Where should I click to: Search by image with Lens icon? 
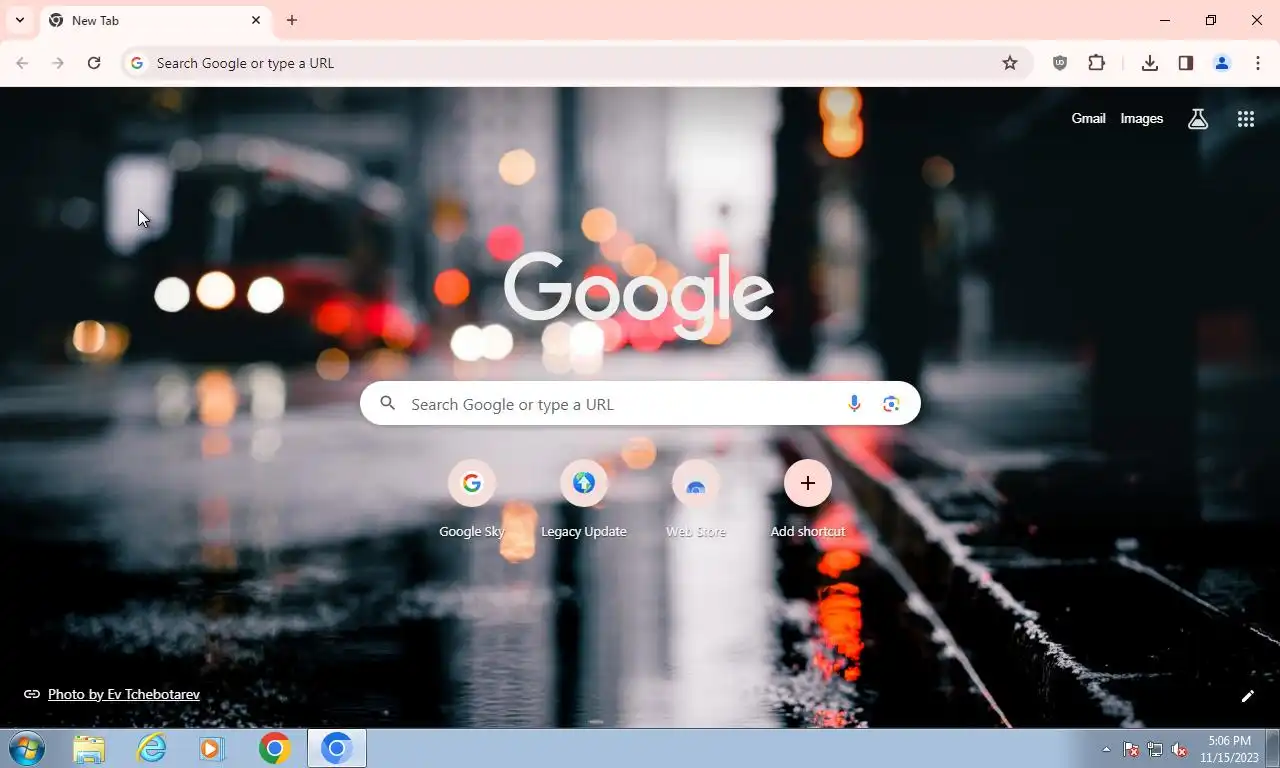891,404
